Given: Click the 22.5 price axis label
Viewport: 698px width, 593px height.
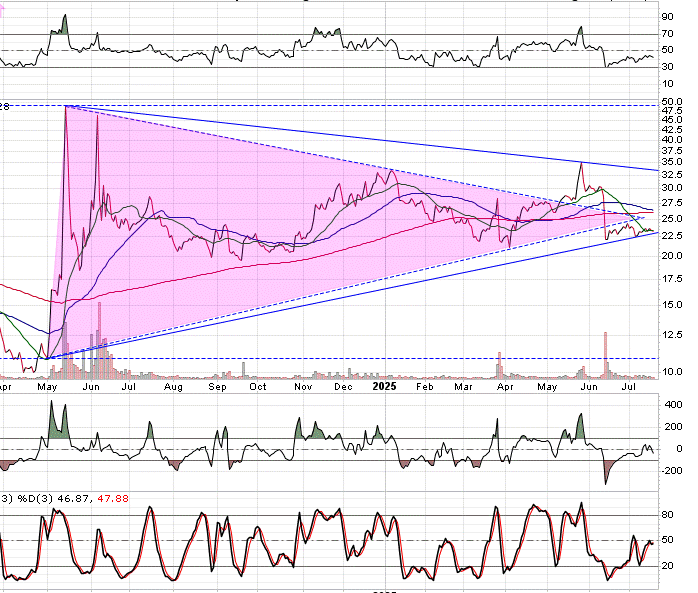Looking at the screenshot, I should (672, 236).
